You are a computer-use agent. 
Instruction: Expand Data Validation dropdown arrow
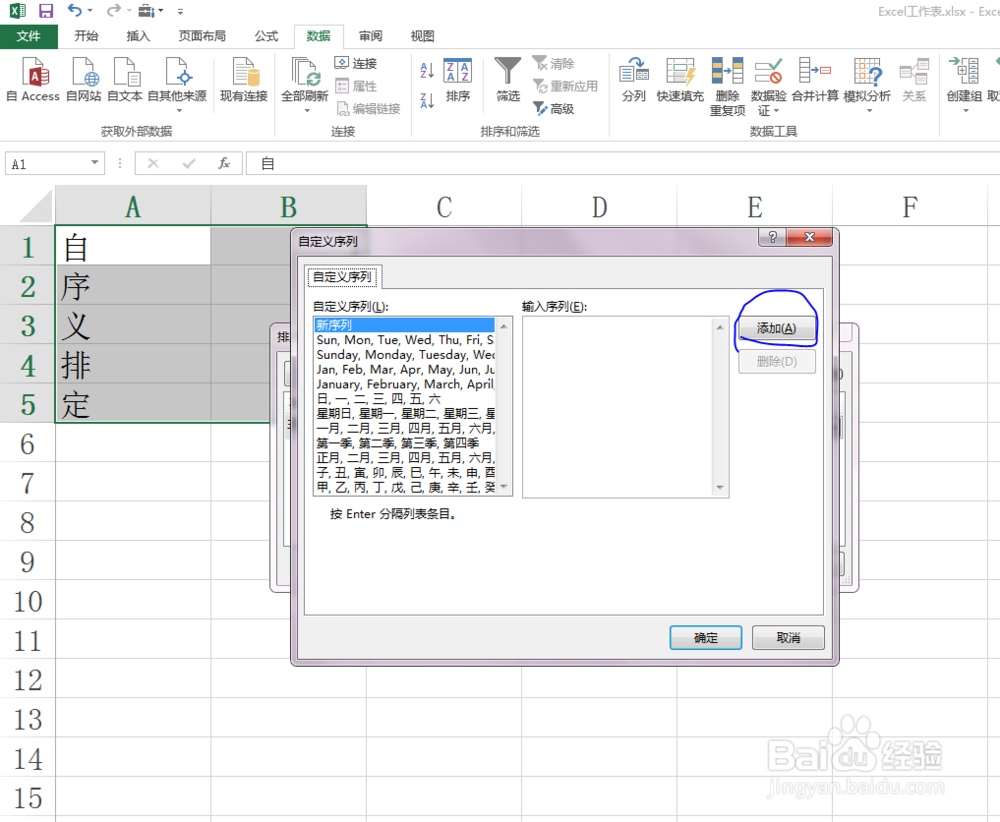(x=776, y=112)
